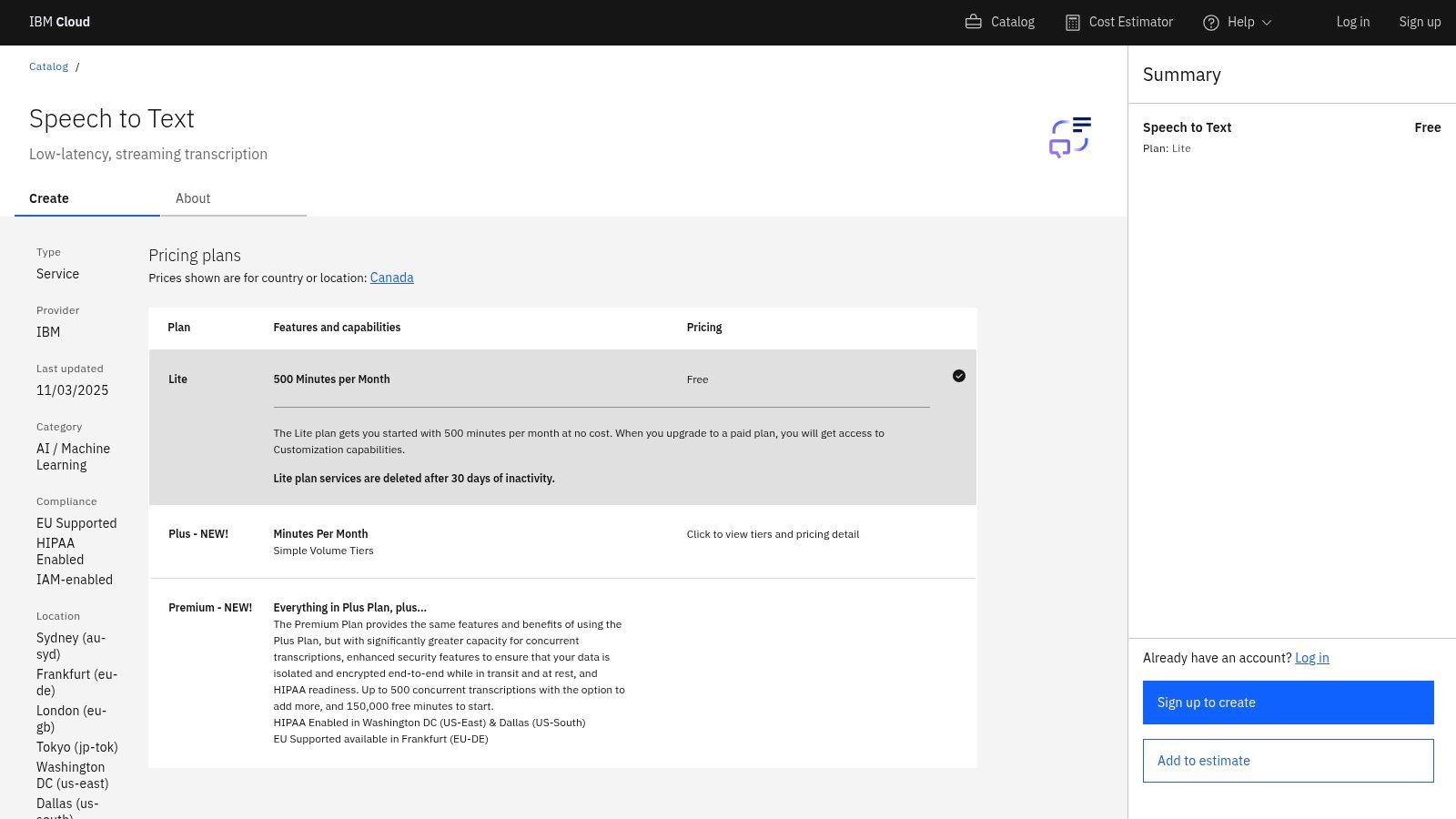Open the Cost Estimator via its icon
The height and width of the screenshot is (819, 1456).
[x=1073, y=21]
